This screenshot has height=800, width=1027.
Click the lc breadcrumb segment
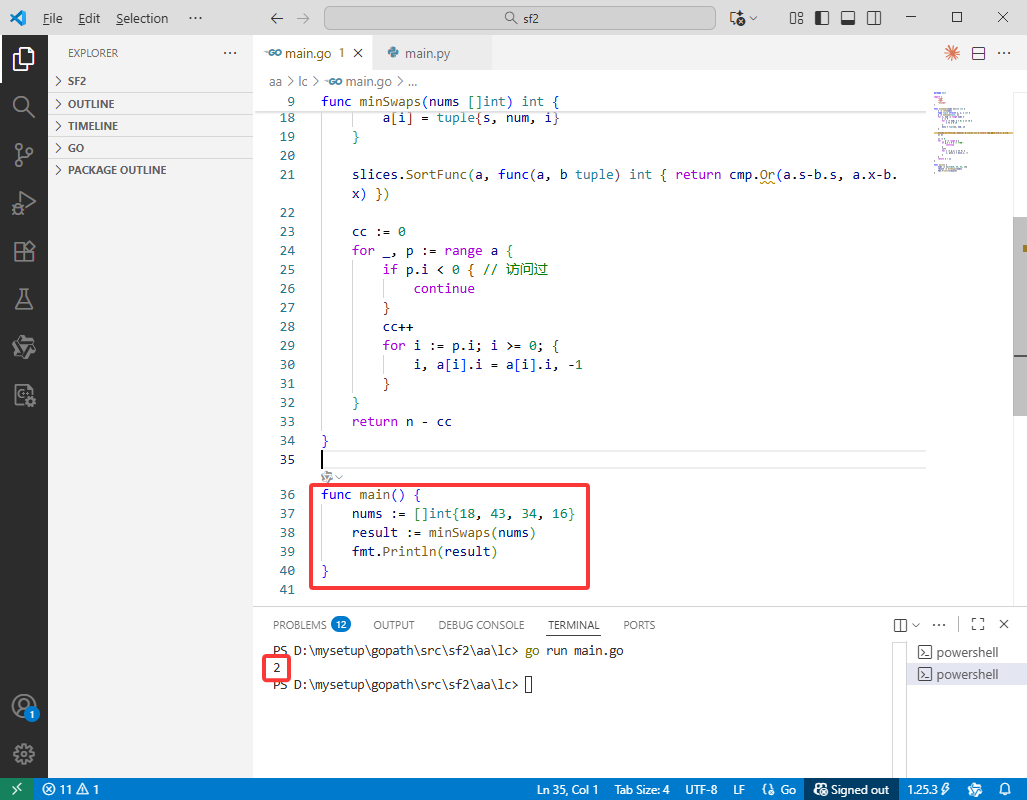(303, 81)
